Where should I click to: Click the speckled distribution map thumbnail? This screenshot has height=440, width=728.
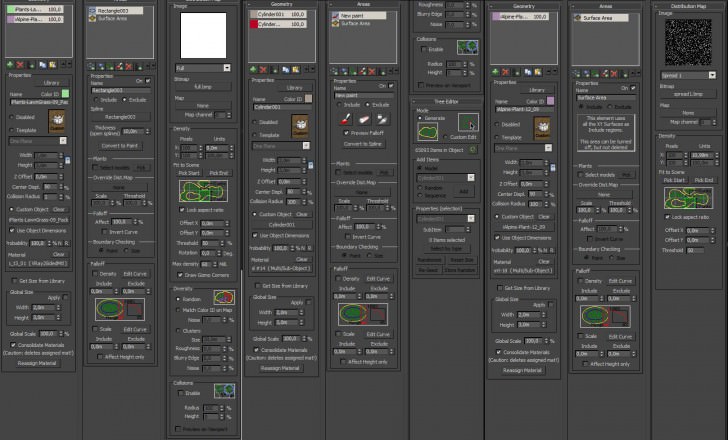tap(688, 42)
